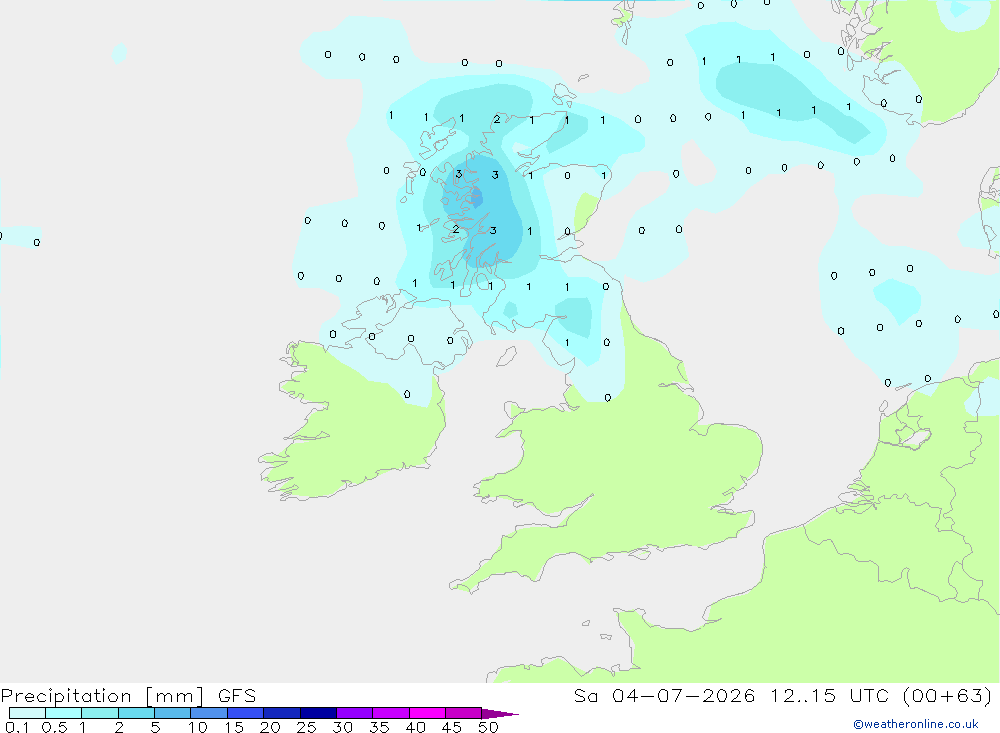Viewport: 1000px width, 733px height.
Task: Click the '0.5' legend scale value
Action: 54,727
